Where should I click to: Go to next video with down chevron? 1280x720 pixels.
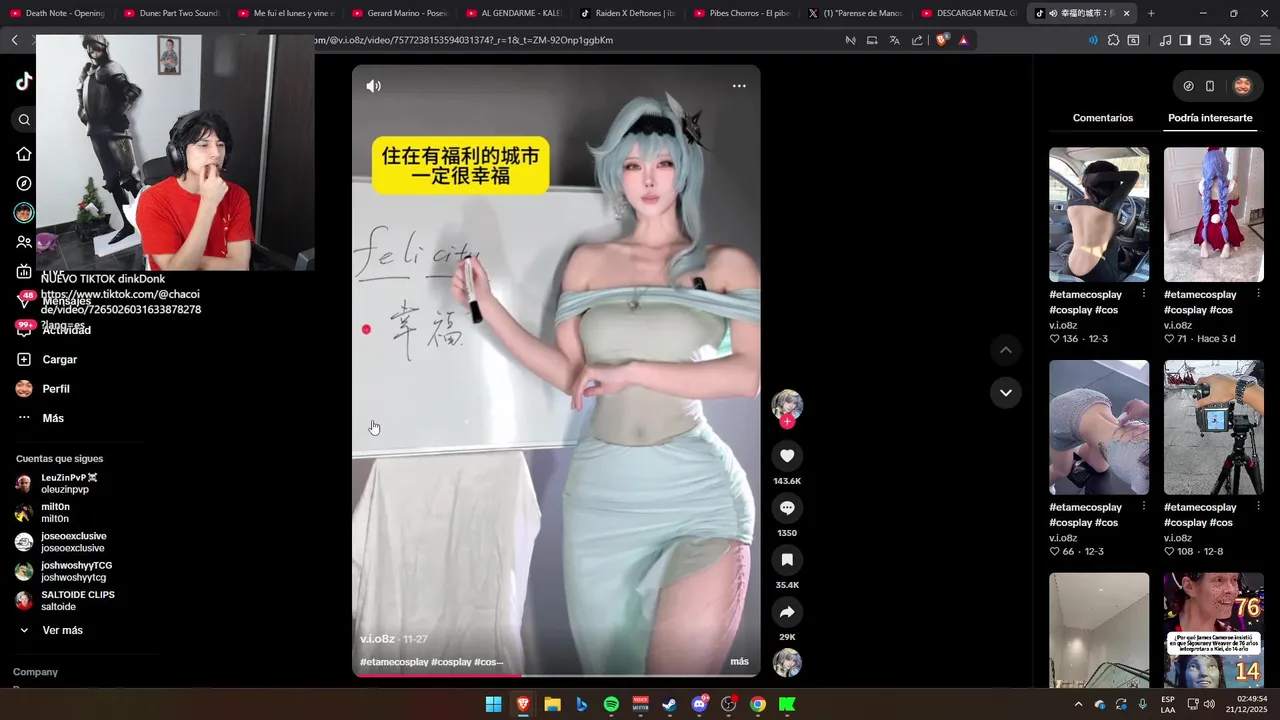[1005, 392]
